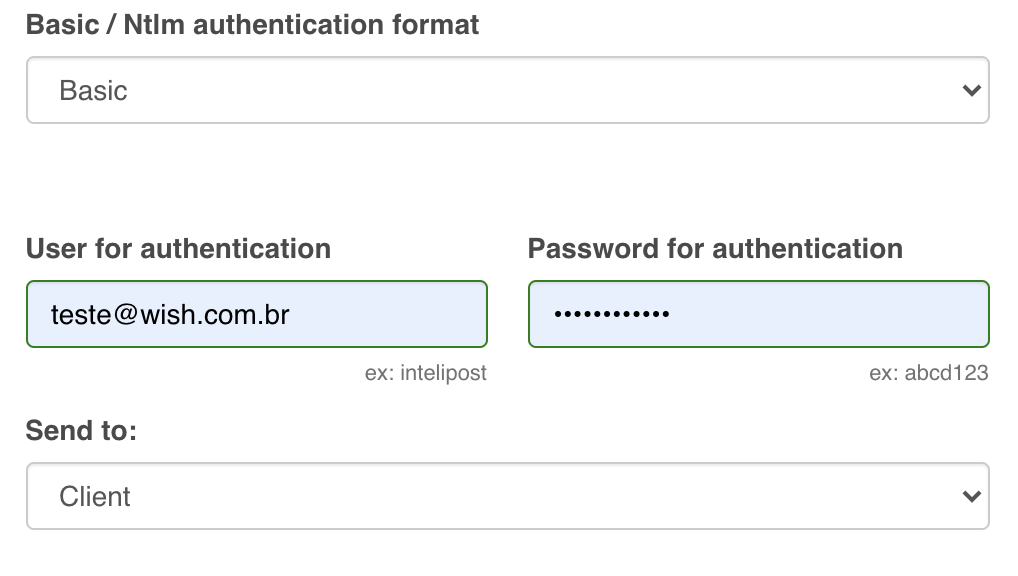Click the chevron arrow beside Basic
The height and width of the screenshot is (576, 1018).
point(970,91)
